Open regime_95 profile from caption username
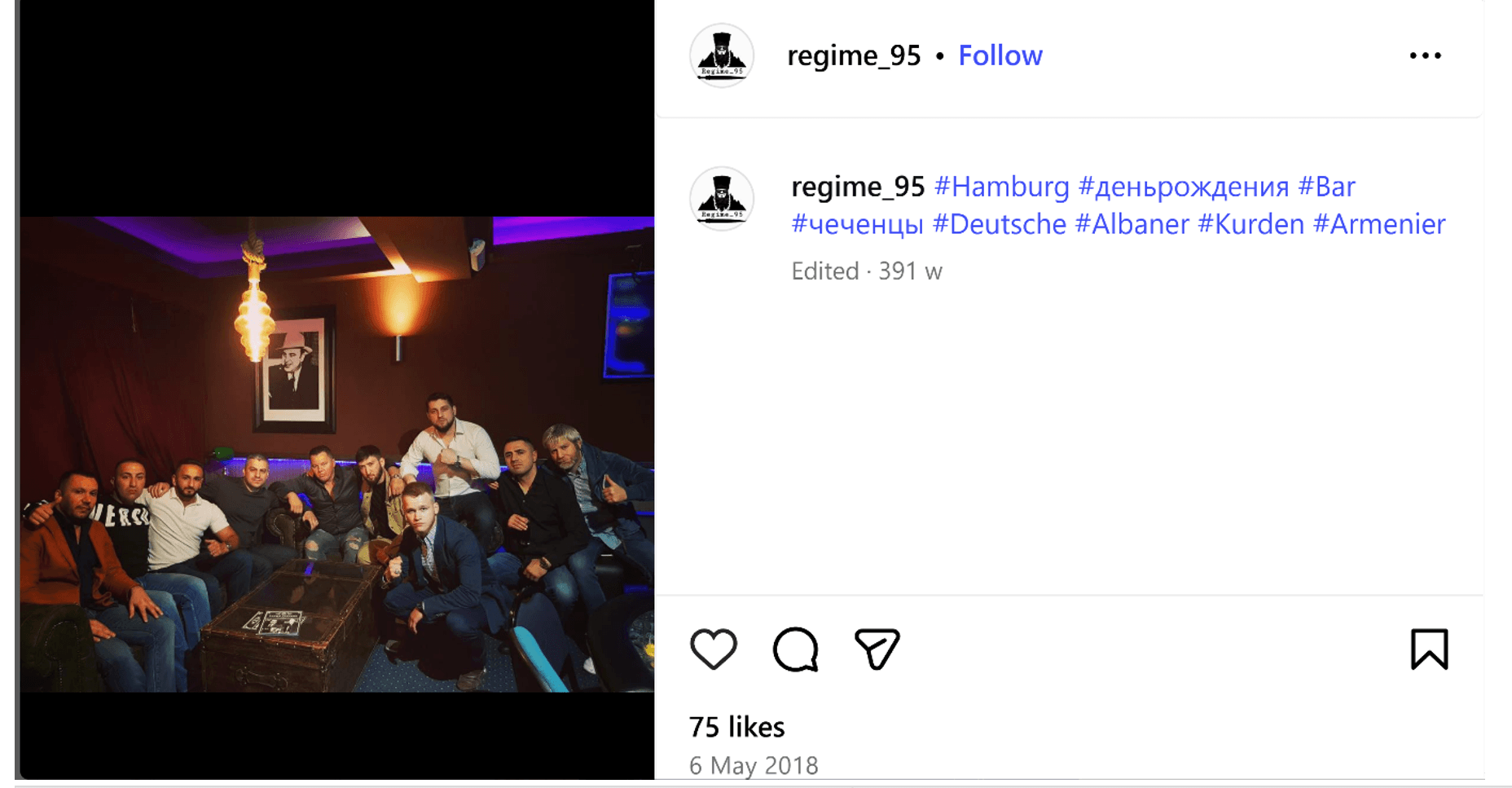1512x788 pixels. 858,187
